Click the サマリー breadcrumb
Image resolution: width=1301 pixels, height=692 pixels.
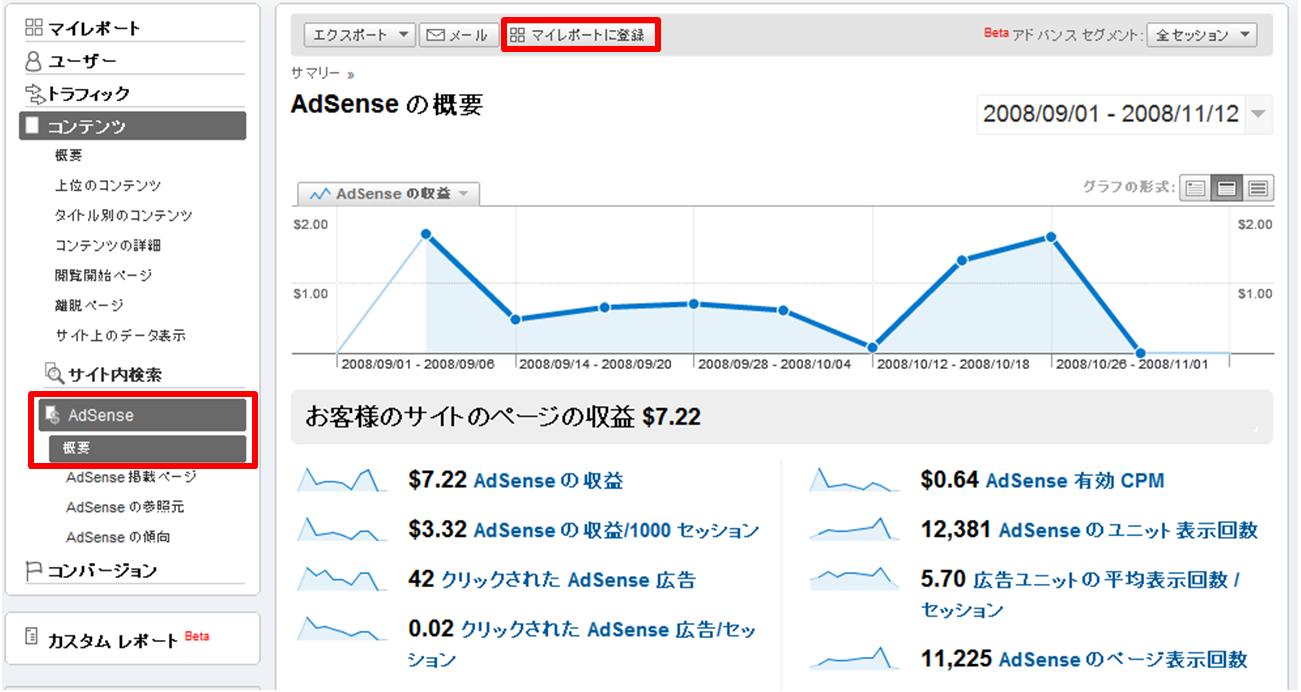(x=316, y=73)
